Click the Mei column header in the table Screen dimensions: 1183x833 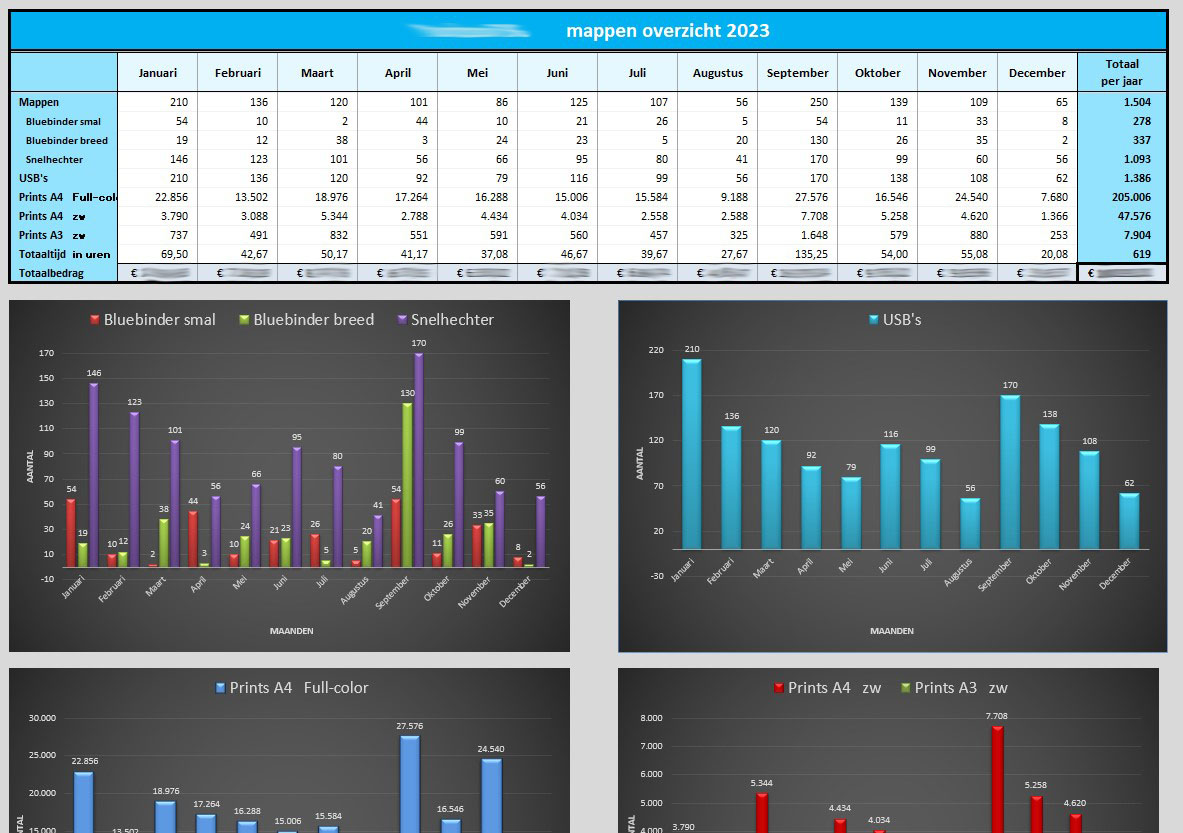point(477,72)
